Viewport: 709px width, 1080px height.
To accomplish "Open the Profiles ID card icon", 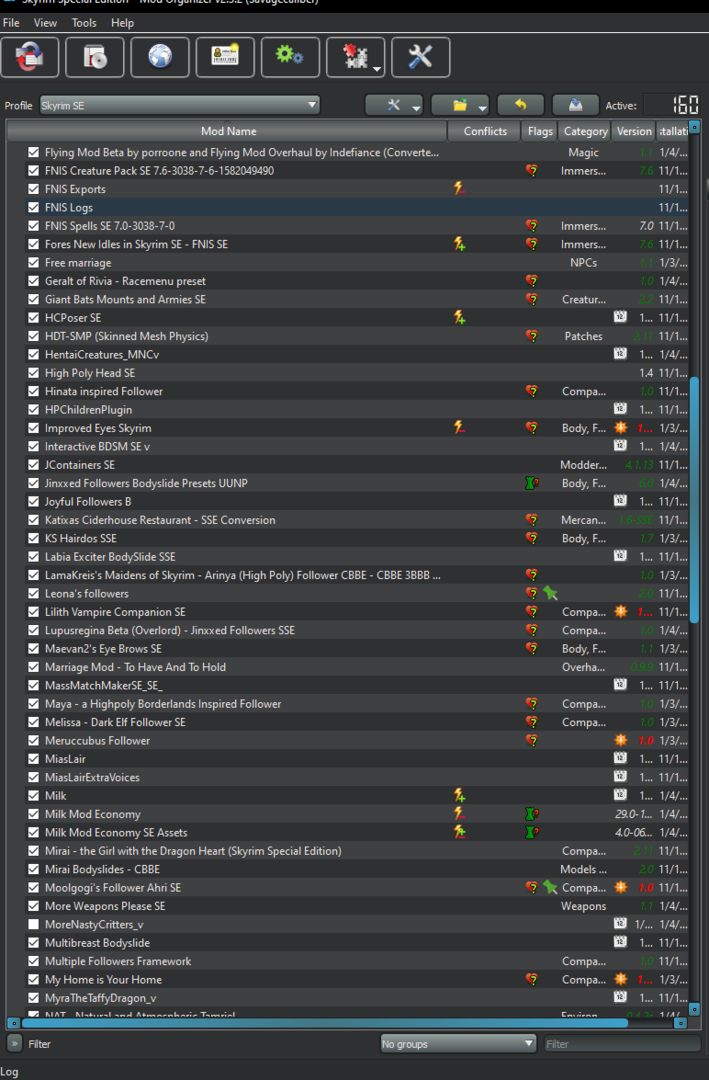I will [225, 57].
